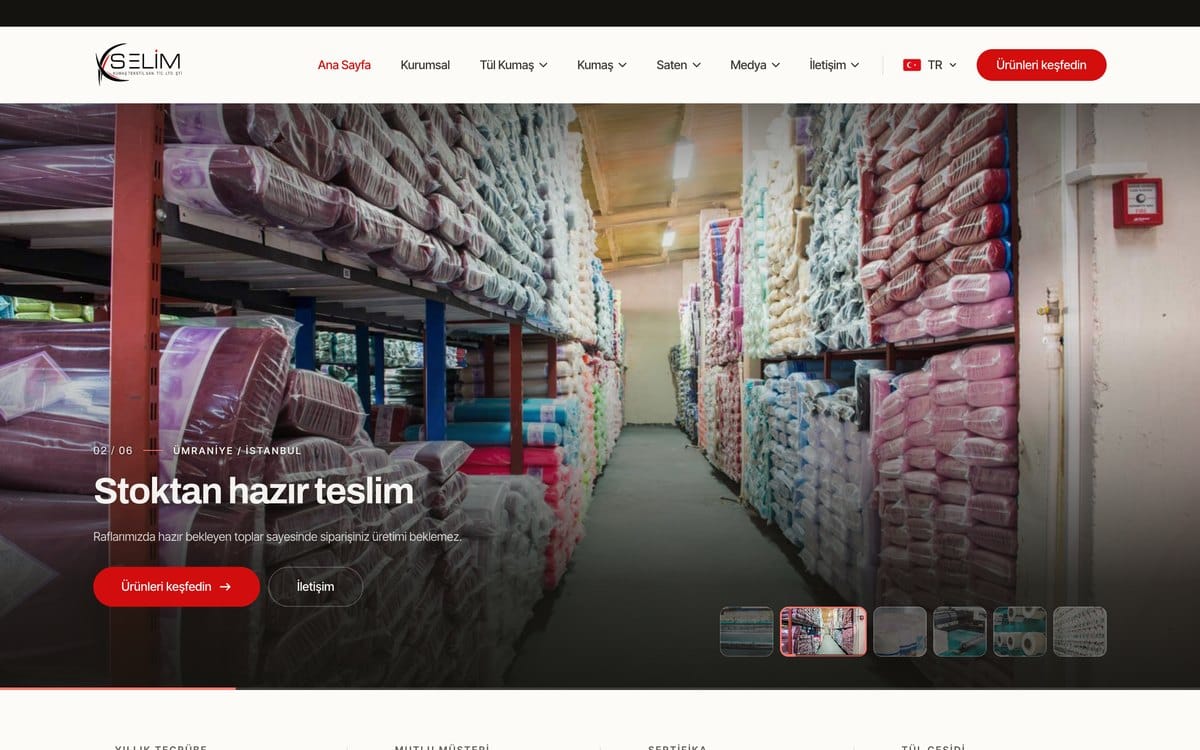This screenshot has width=1200, height=750.
Task: Expand the İletişim dropdown in navbar
Action: point(834,65)
